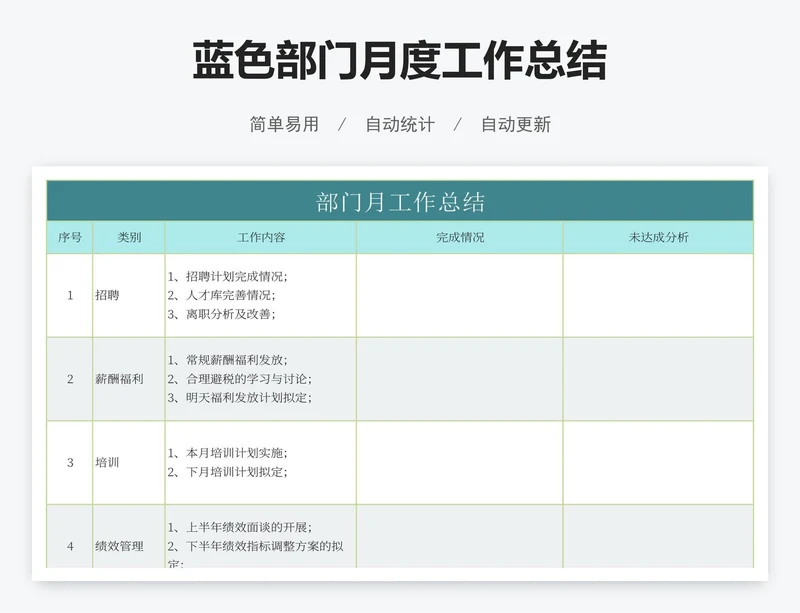The height and width of the screenshot is (613, 800).
Task: Click the row number cell '1'
Action: (x=70, y=296)
